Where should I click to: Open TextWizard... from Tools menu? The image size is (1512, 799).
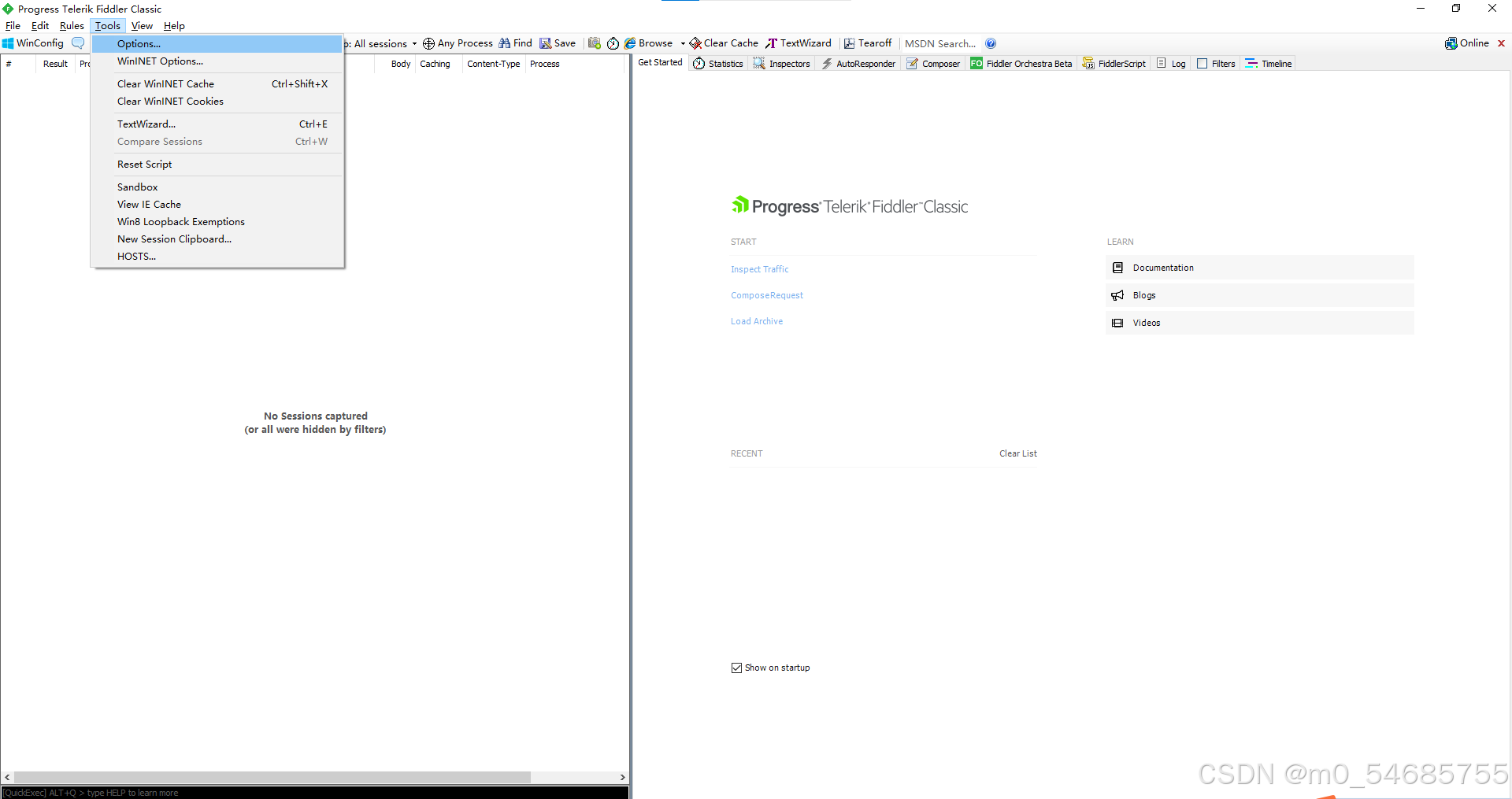[217, 124]
